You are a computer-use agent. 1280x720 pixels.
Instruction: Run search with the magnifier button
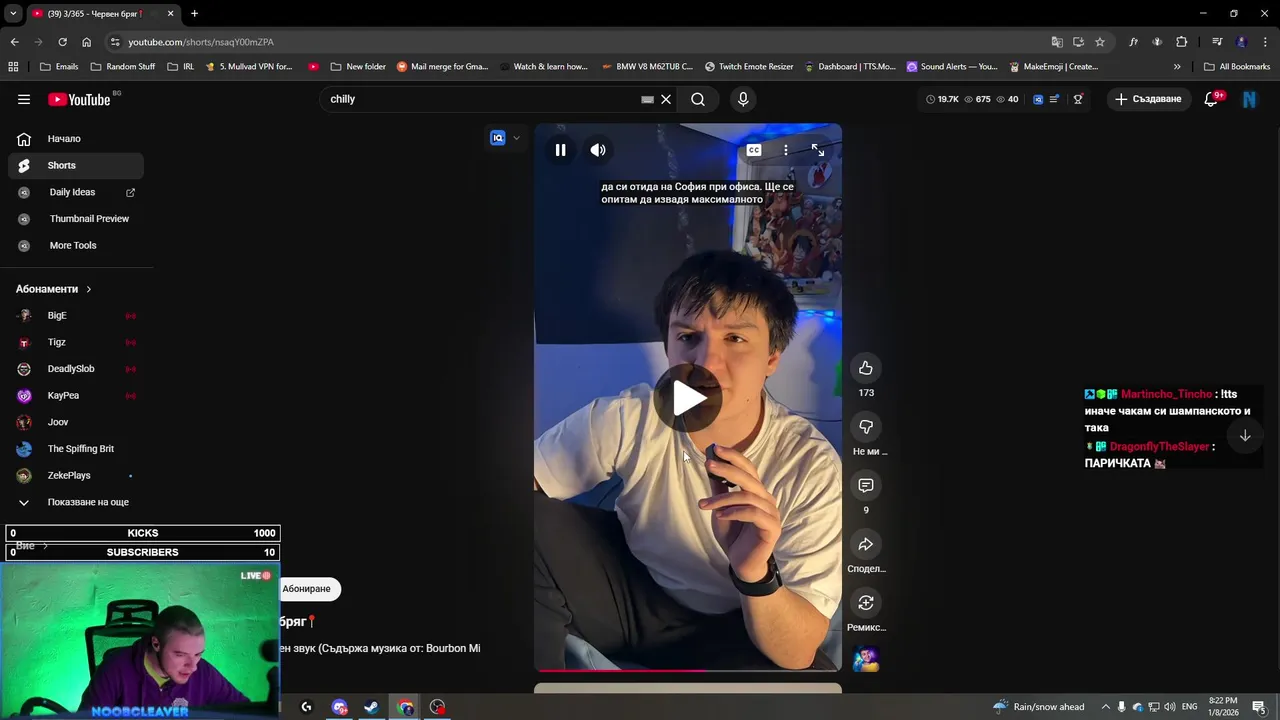(698, 99)
